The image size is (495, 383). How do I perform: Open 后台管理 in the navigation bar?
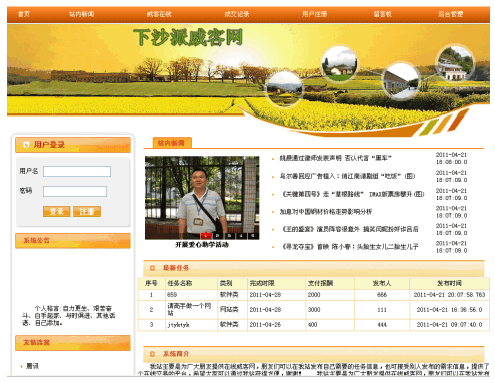(x=450, y=14)
